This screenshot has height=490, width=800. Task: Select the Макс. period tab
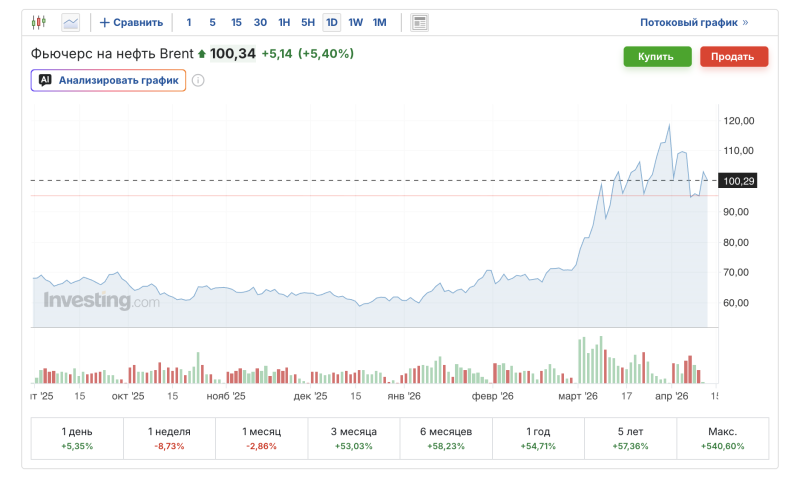pos(723,437)
